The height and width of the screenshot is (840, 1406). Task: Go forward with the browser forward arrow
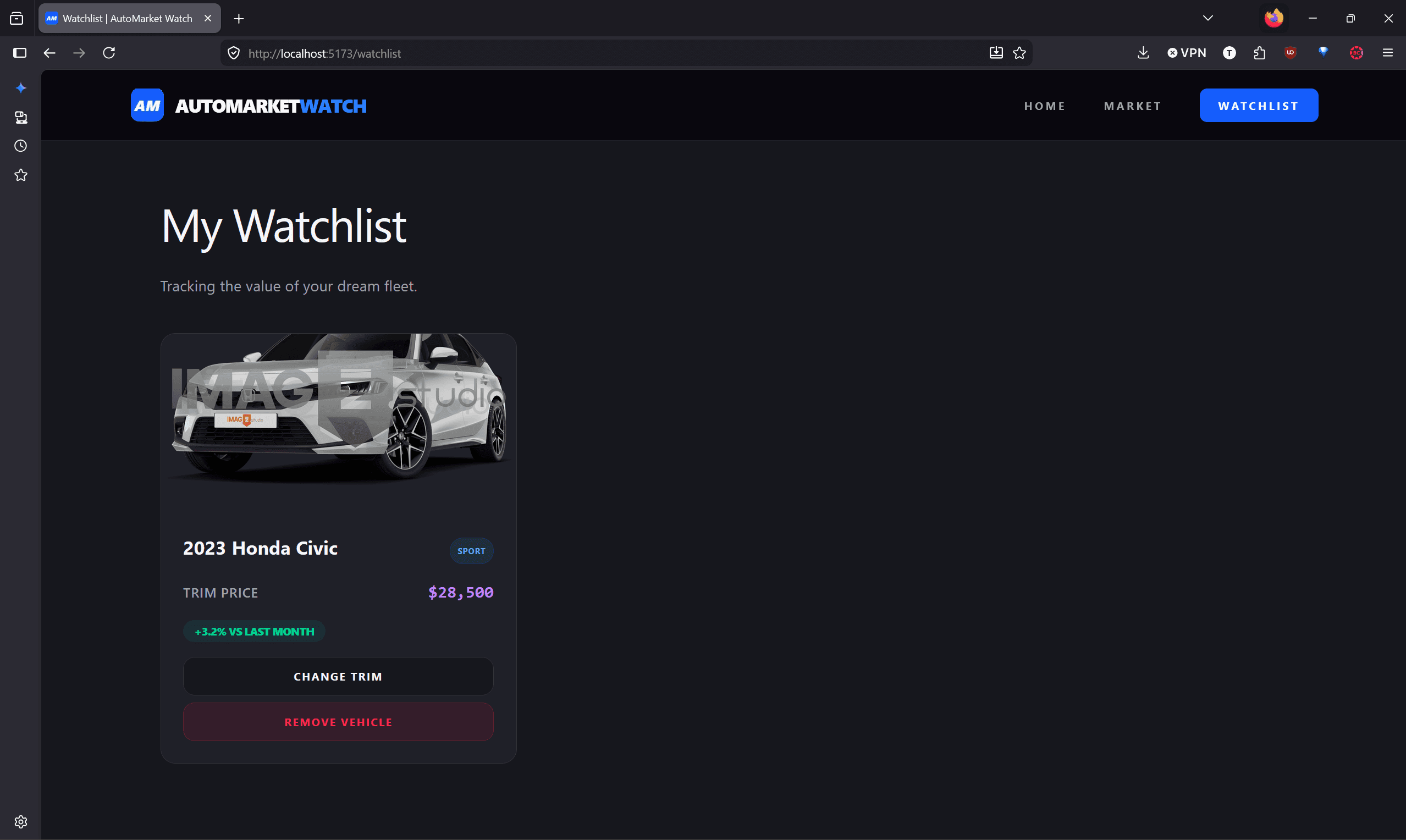[79, 53]
